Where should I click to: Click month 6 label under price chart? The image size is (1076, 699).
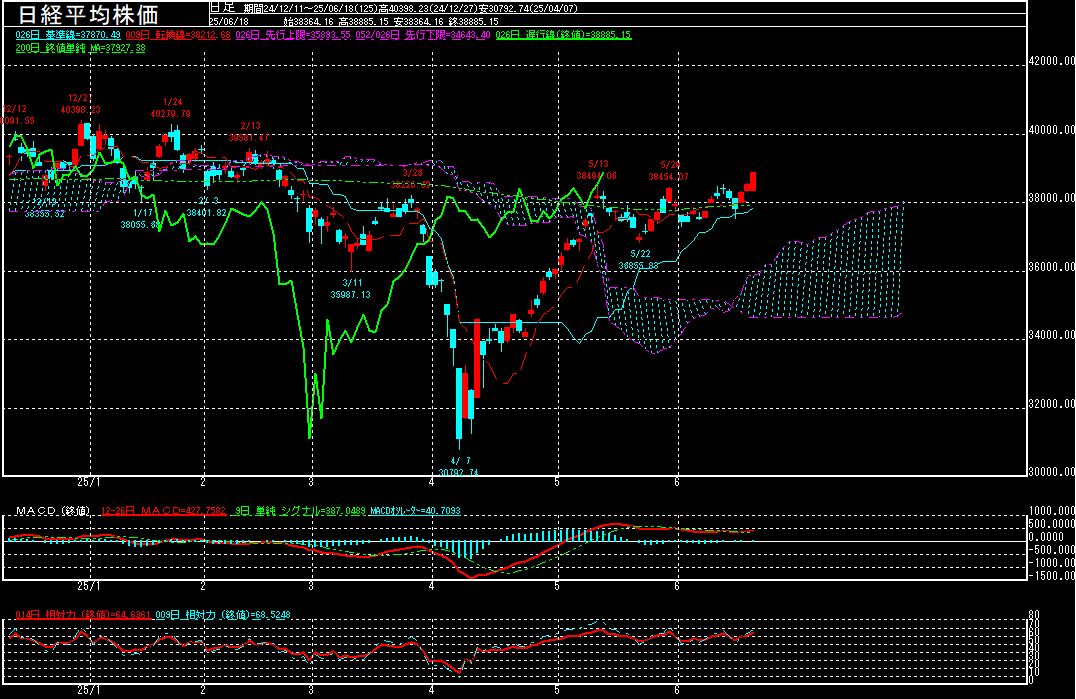click(x=677, y=482)
